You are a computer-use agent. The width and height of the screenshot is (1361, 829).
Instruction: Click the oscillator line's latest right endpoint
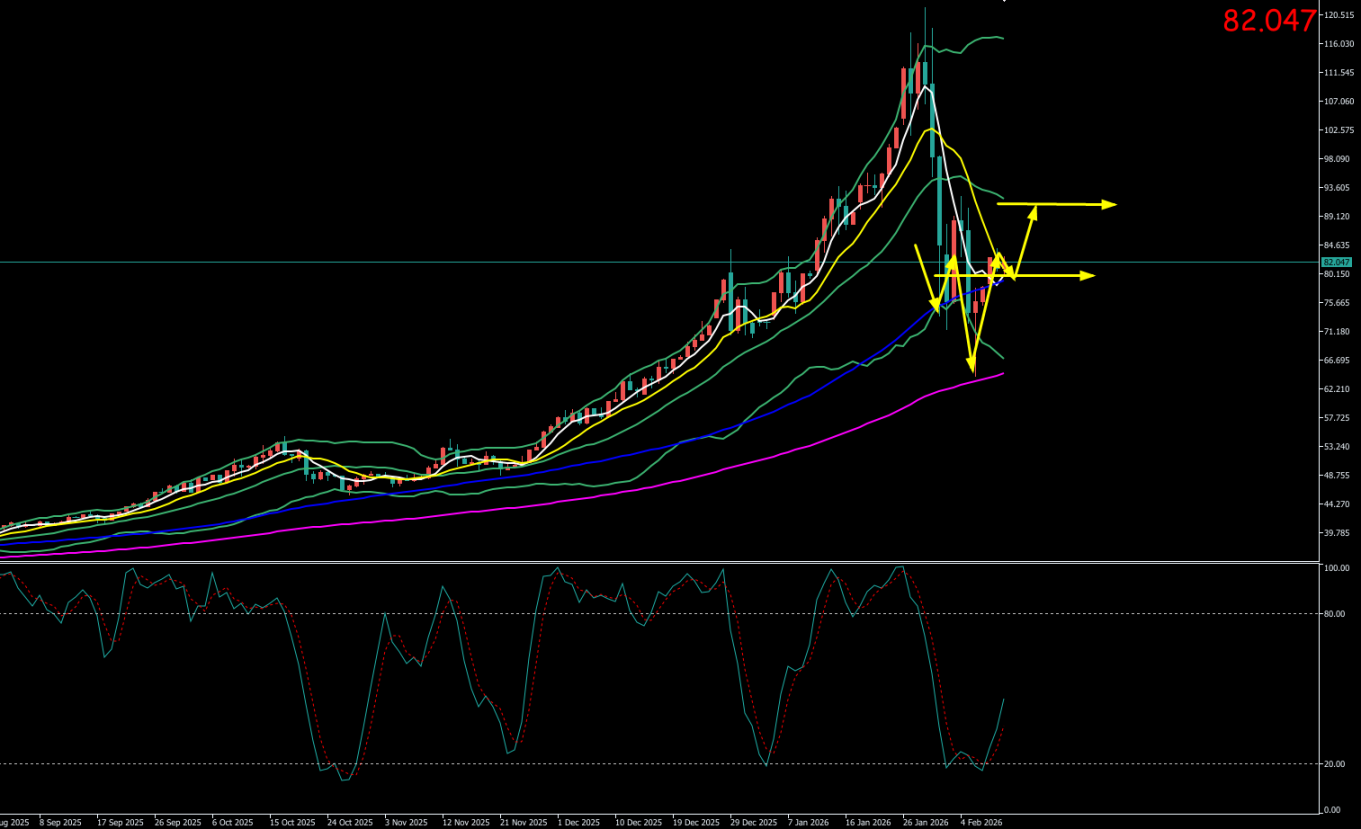click(1003, 699)
